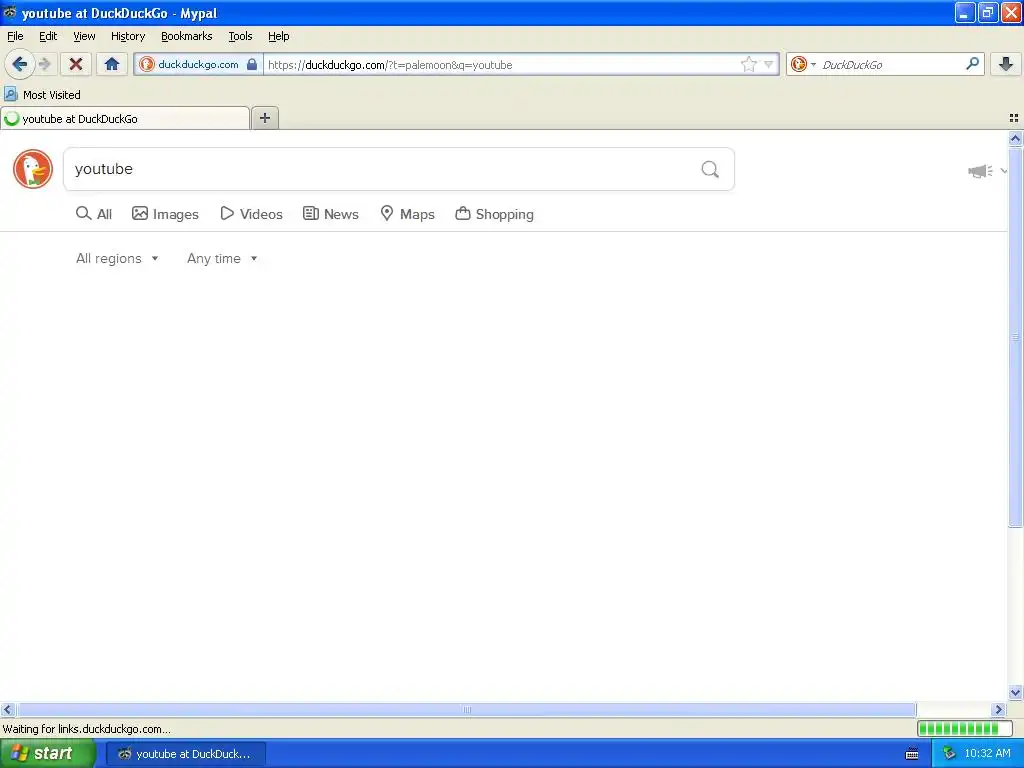Image resolution: width=1024 pixels, height=768 pixels.
Task: Click the Mypal raccoon title bar icon
Action: (10, 12)
